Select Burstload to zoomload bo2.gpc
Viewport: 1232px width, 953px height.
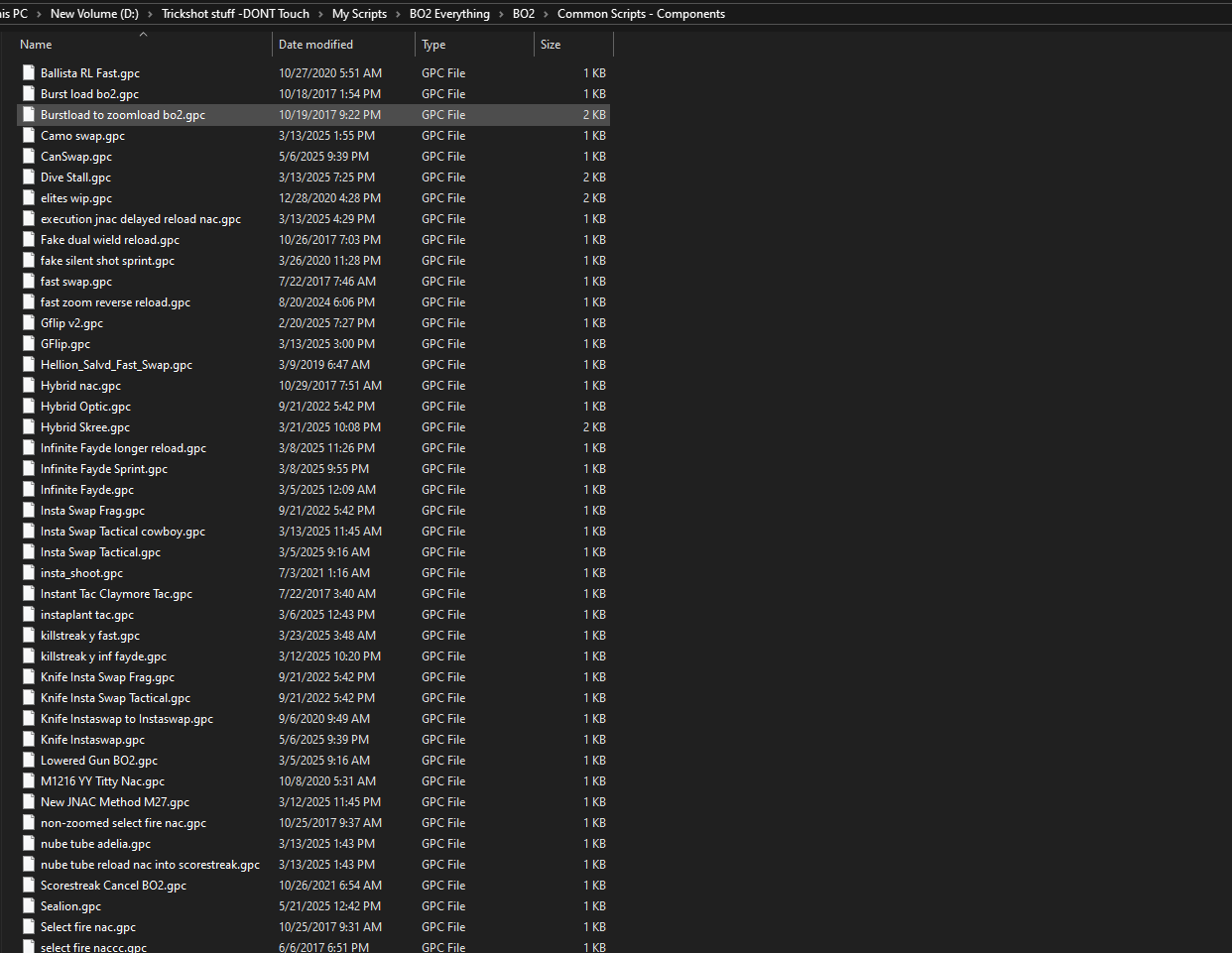(313, 115)
